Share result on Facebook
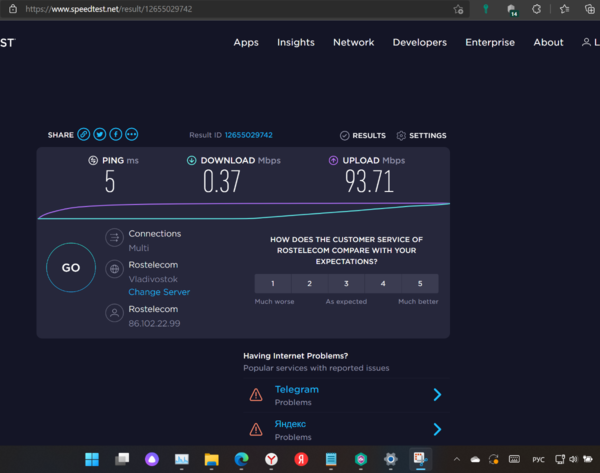This screenshot has height=473, width=600. (x=116, y=135)
